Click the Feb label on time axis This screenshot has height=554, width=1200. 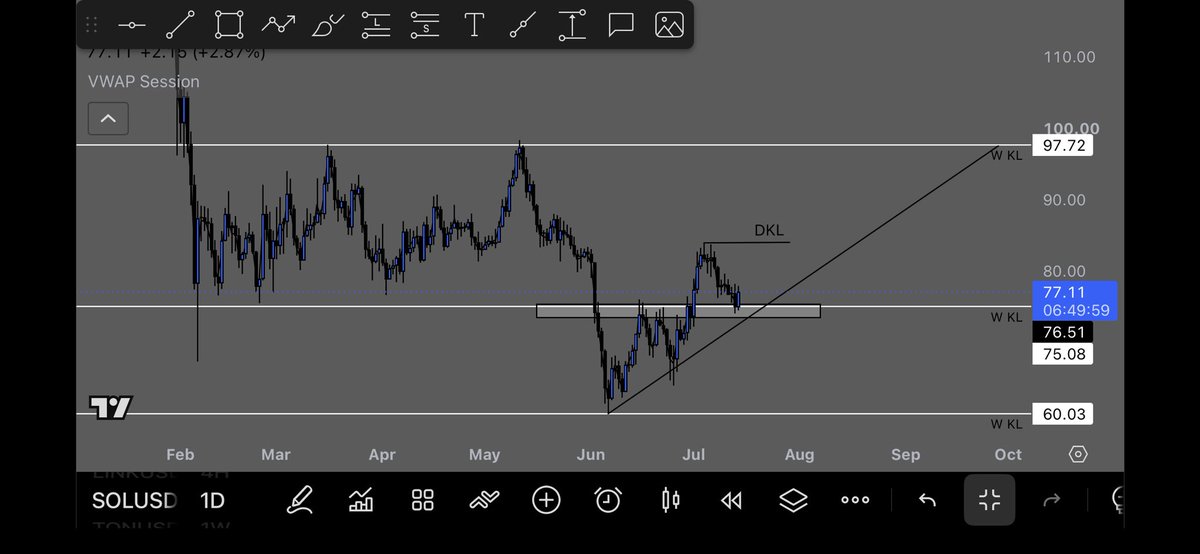[x=180, y=454]
